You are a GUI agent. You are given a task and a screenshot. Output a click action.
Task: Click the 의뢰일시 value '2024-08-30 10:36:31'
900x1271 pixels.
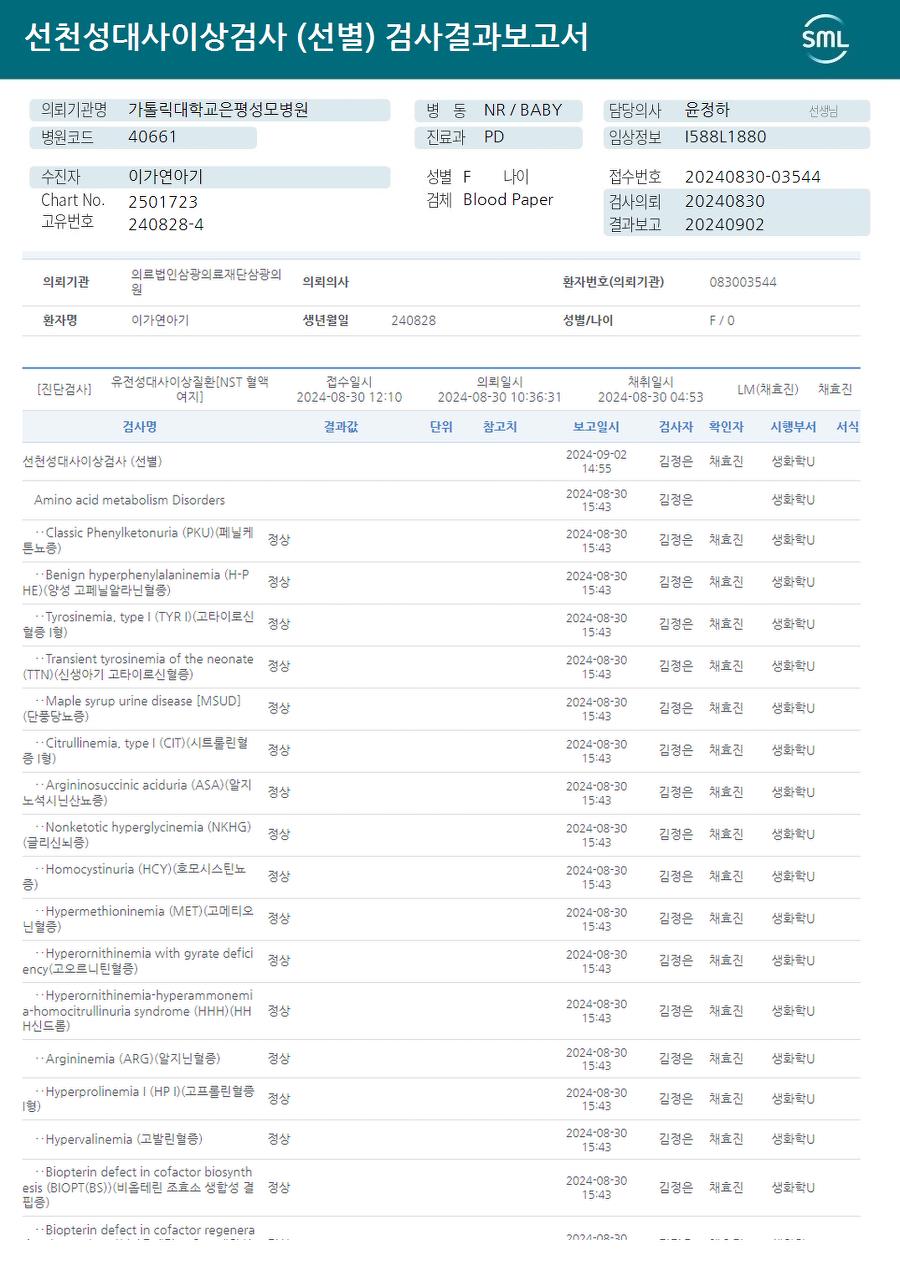click(499, 397)
